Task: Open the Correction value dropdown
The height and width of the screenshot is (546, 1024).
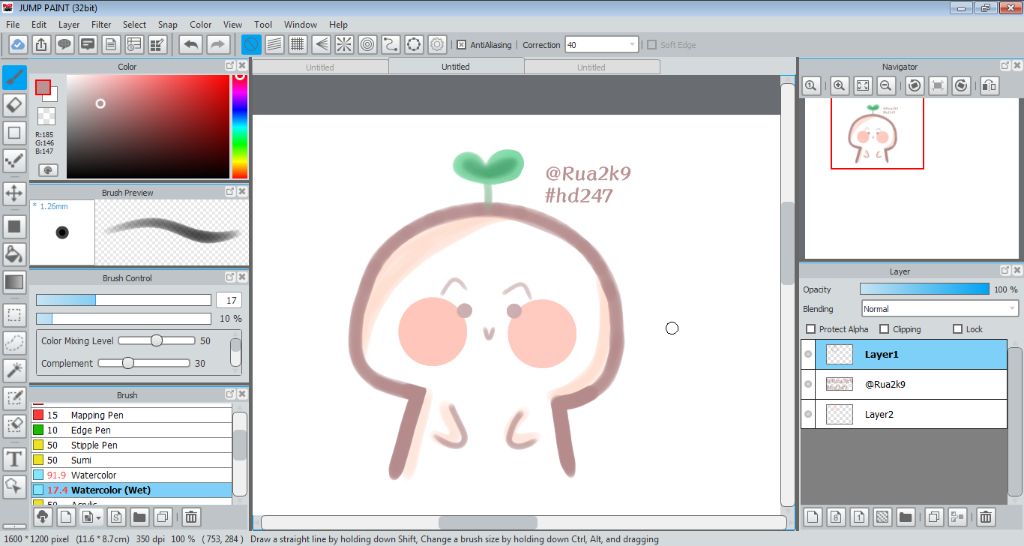Action: [x=632, y=45]
